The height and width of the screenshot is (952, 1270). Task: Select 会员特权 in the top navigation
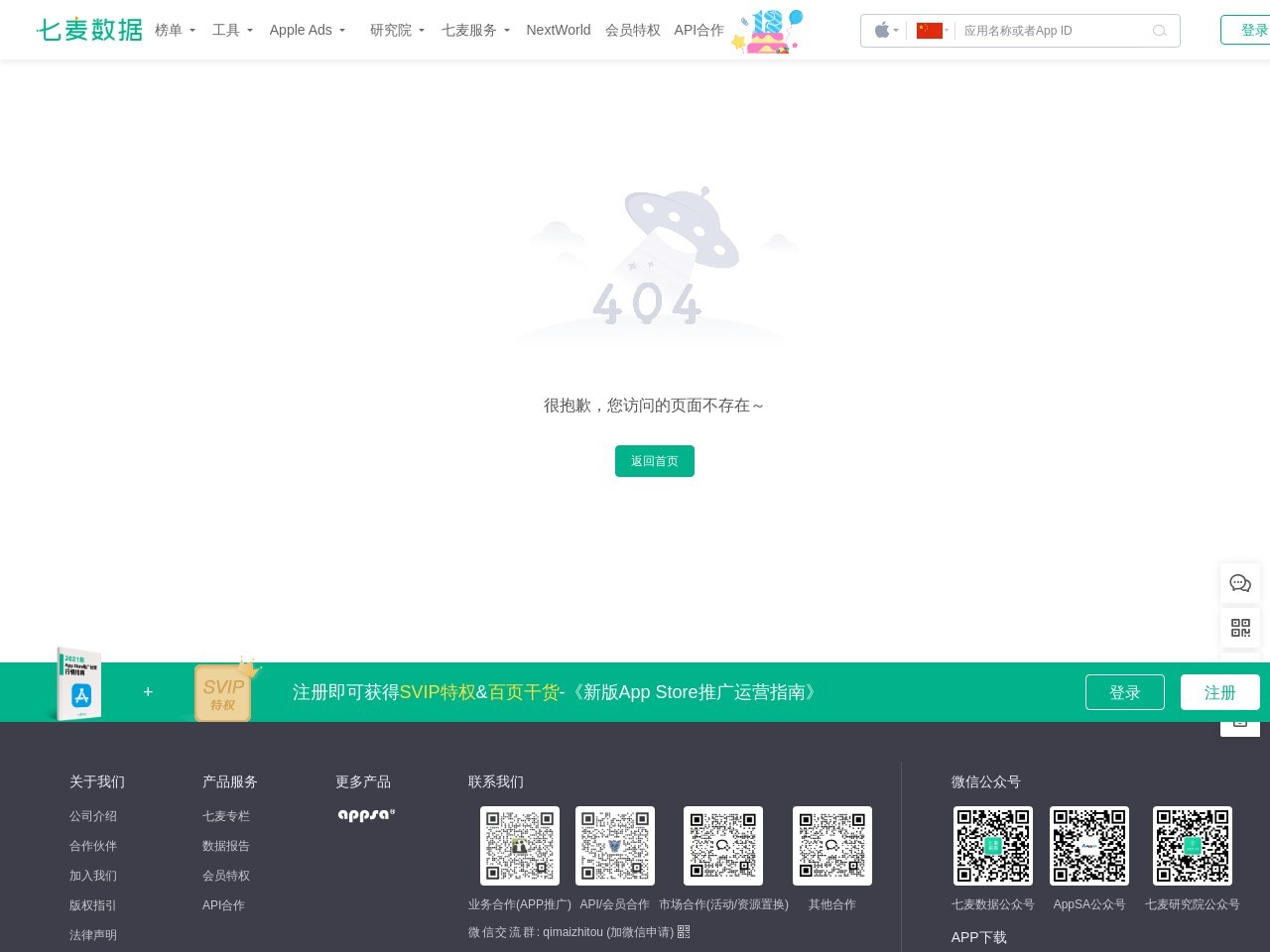[632, 30]
